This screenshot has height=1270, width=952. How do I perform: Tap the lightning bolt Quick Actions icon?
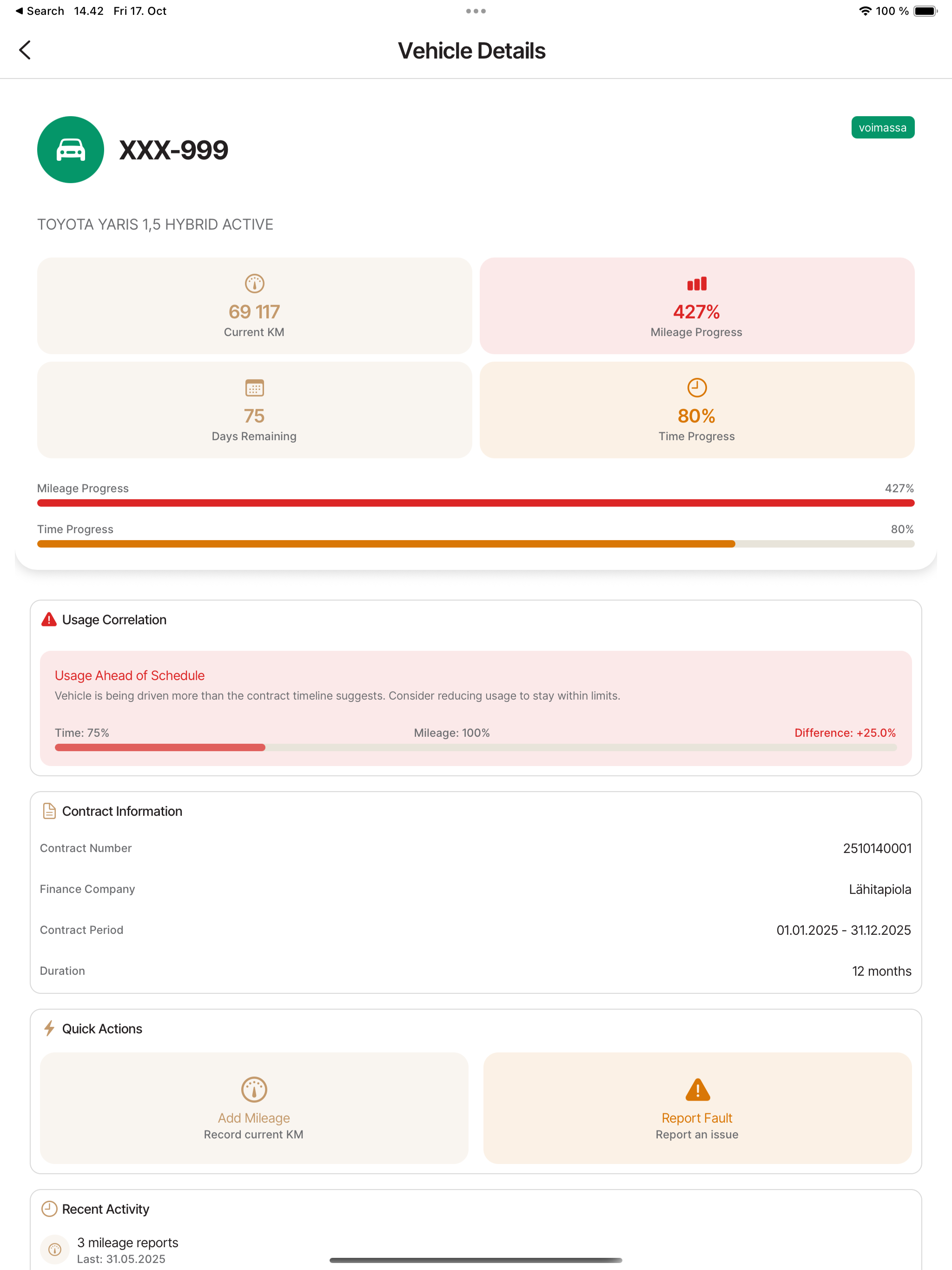point(49,1028)
